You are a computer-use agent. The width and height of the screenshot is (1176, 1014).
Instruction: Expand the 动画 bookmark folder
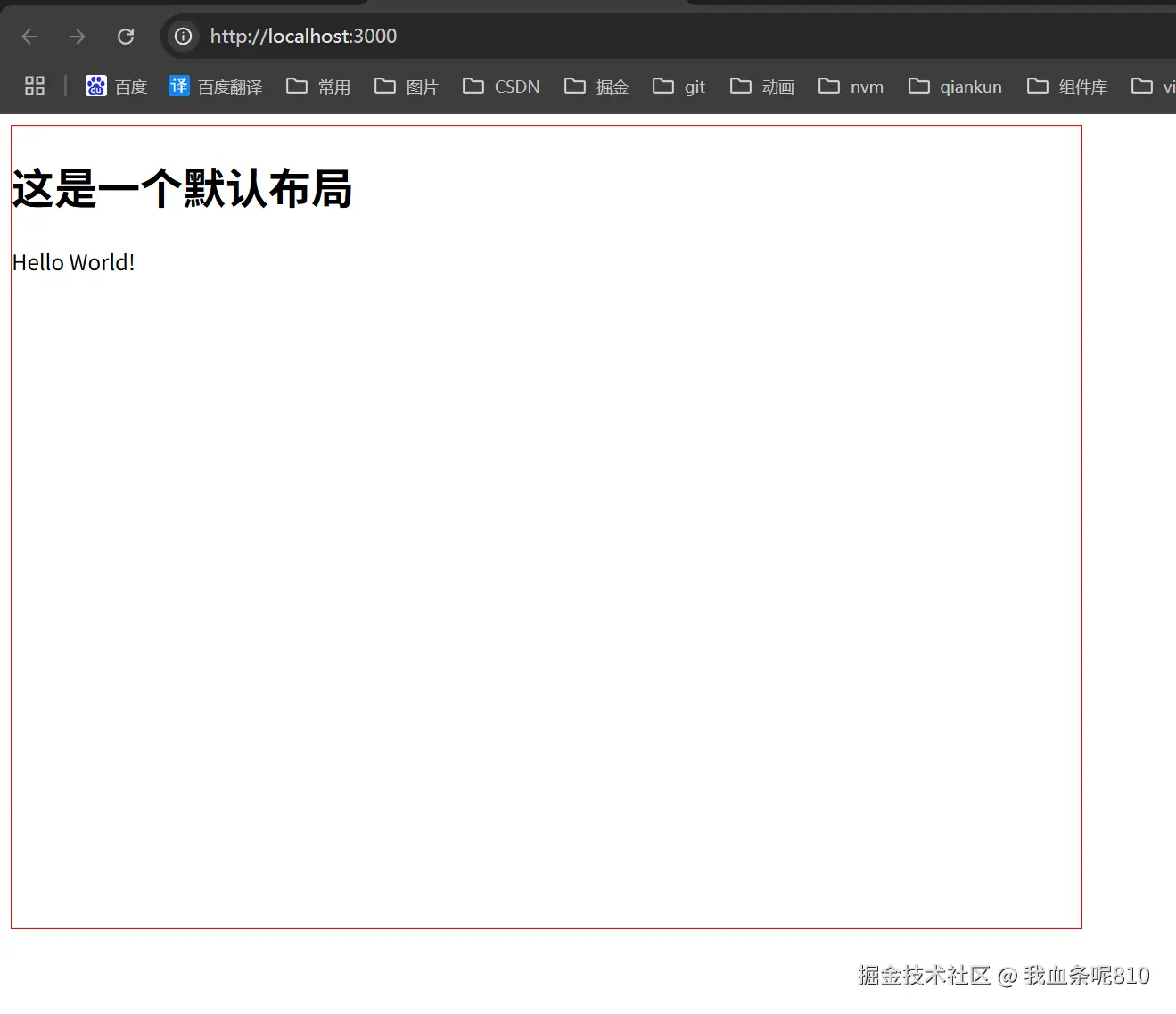click(x=762, y=87)
